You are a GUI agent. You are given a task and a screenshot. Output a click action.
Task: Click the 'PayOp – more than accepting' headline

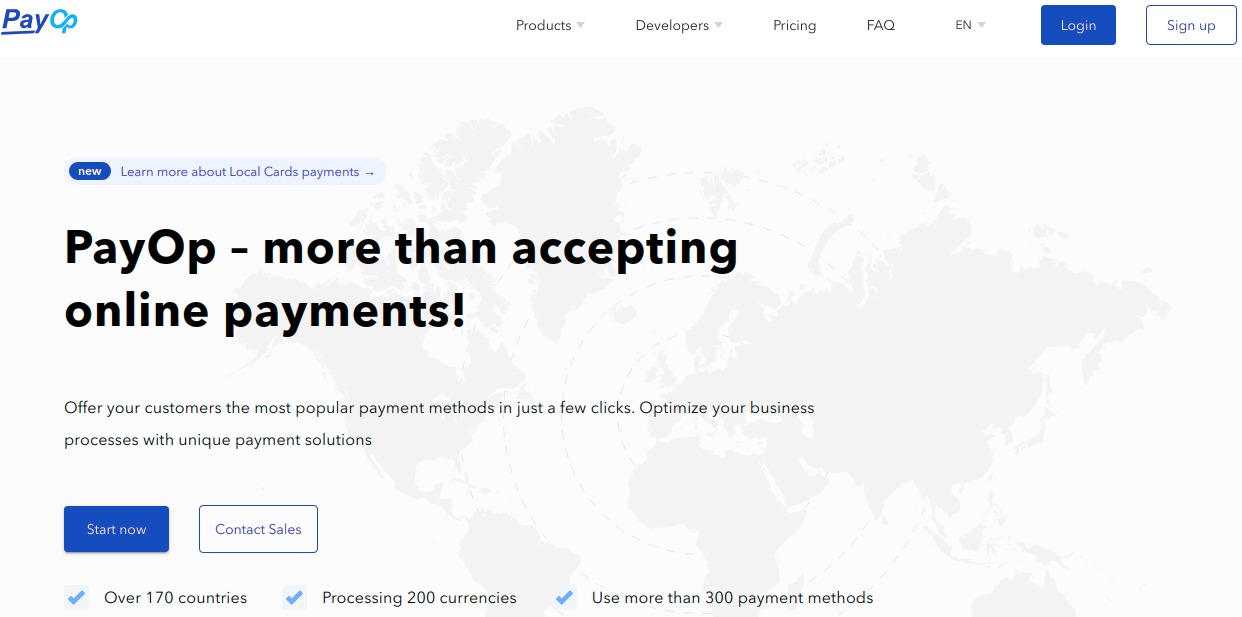pyautogui.click(x=401, y=279)
